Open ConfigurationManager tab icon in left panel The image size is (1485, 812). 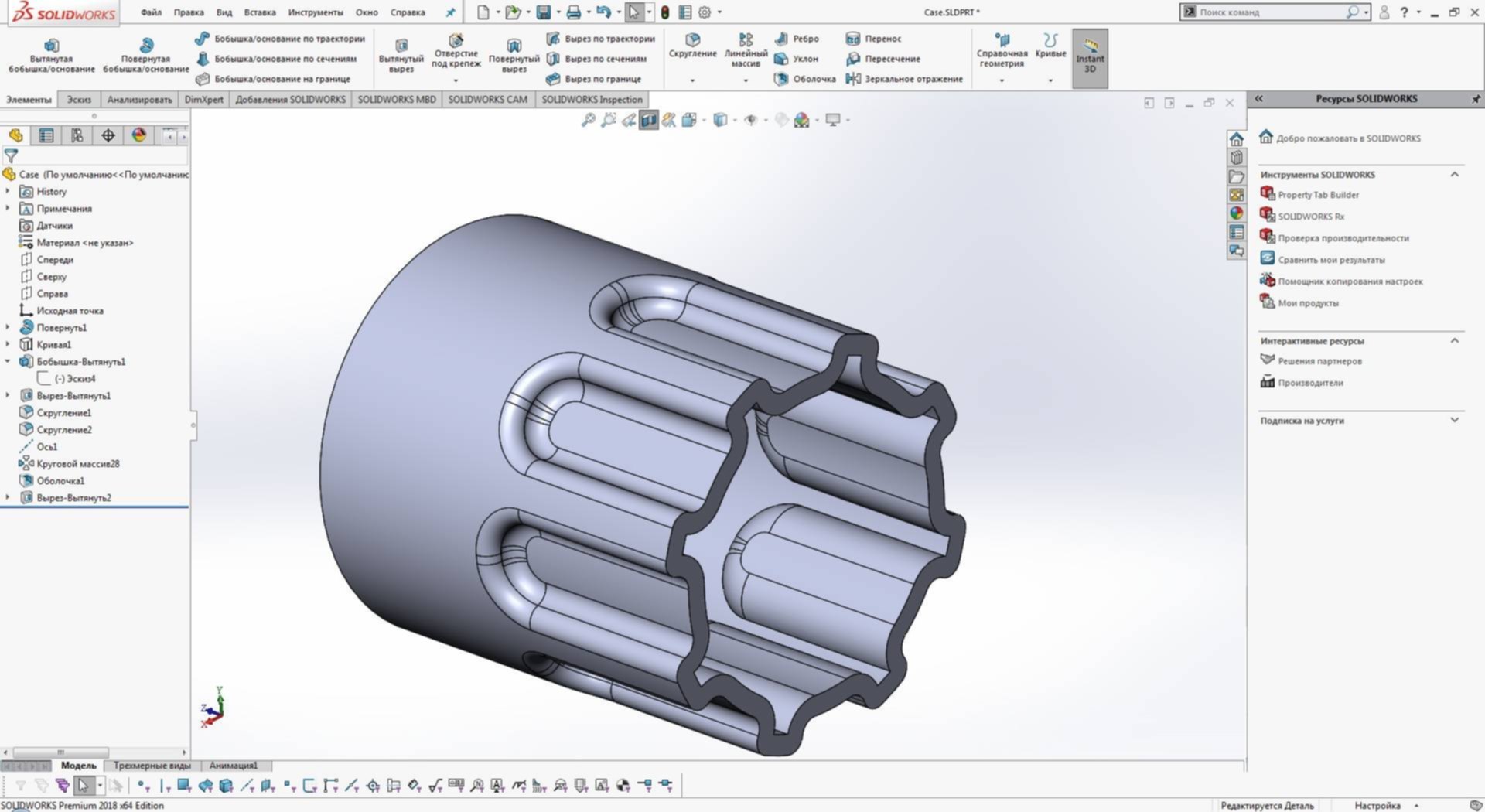point(77,135)
